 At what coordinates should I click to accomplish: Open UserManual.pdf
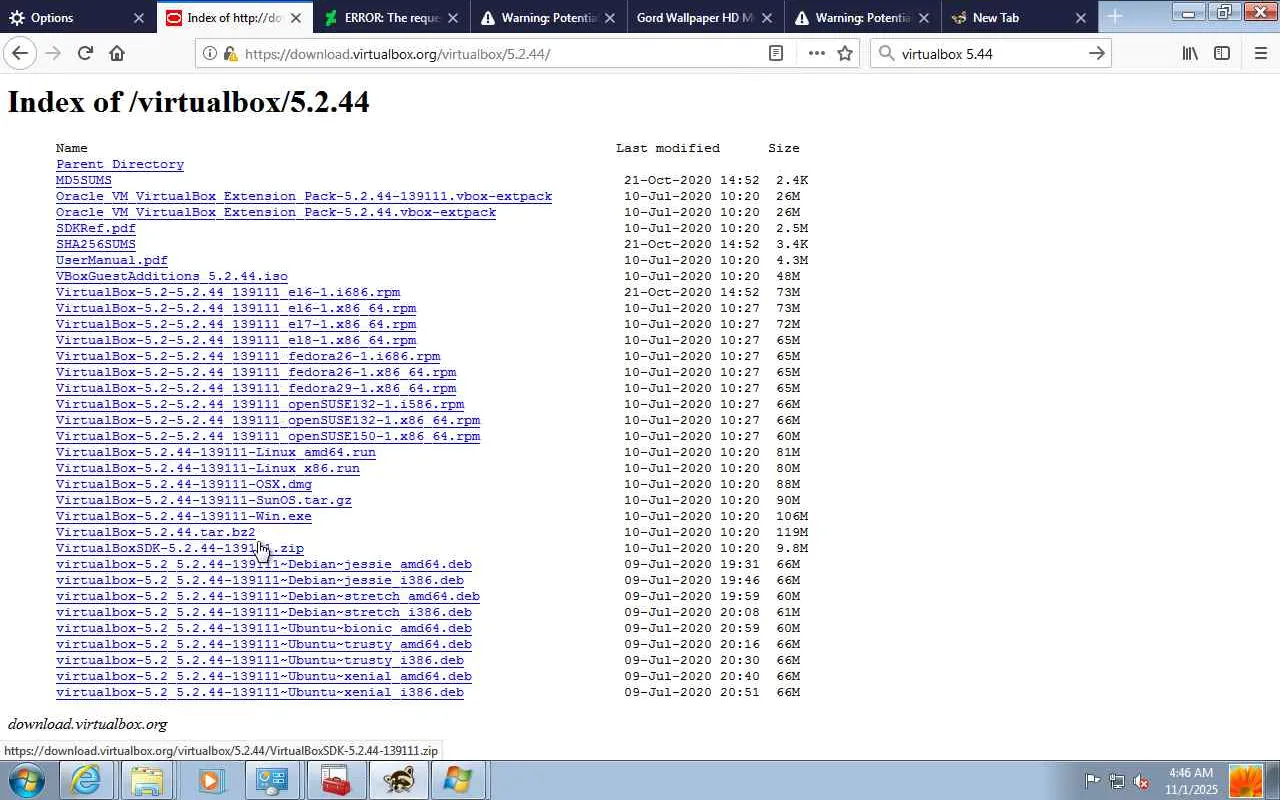click(x=112, y=260)
